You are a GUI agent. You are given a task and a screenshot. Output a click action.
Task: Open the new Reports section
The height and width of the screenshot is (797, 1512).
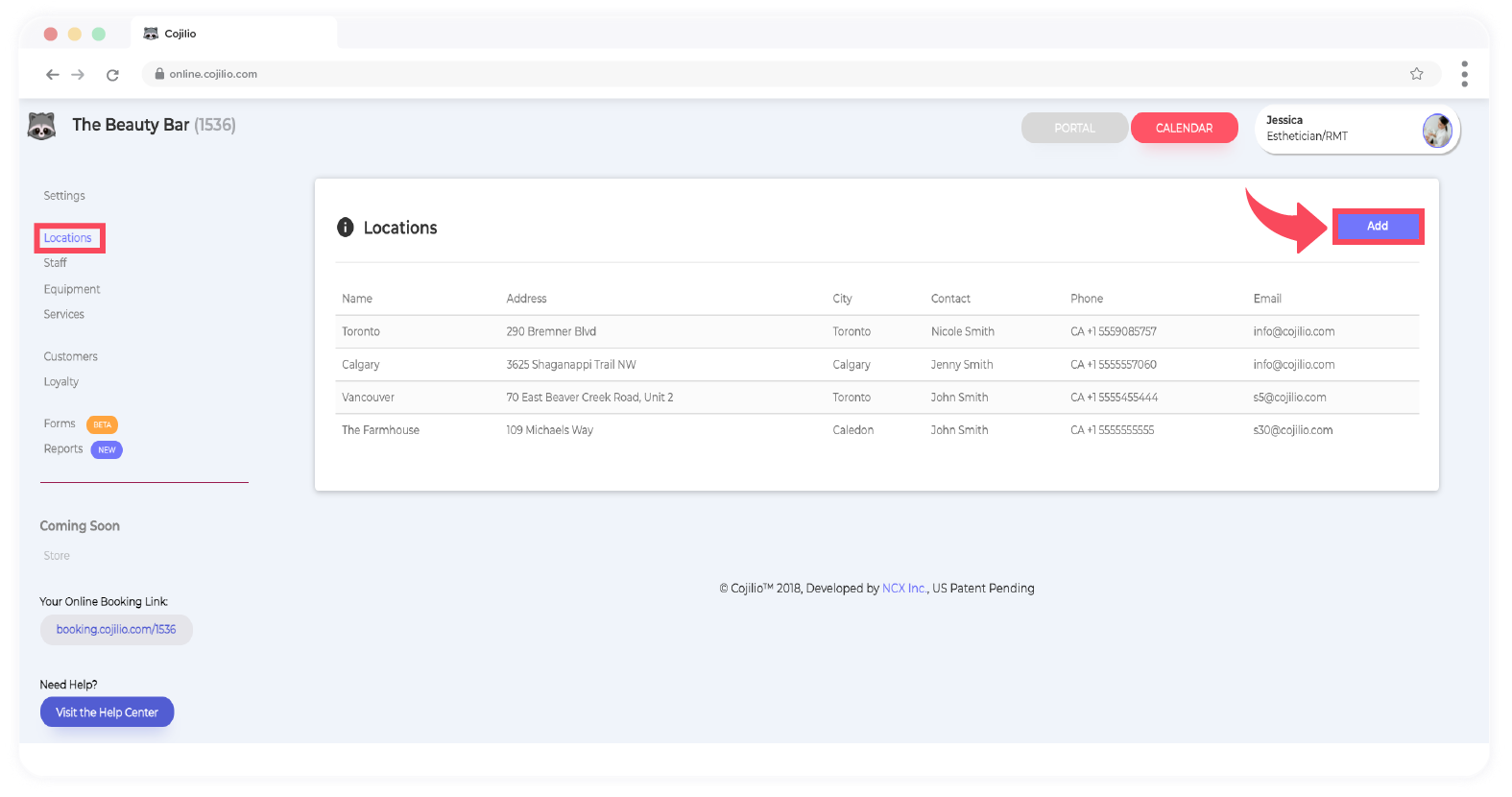click(63, 449)
